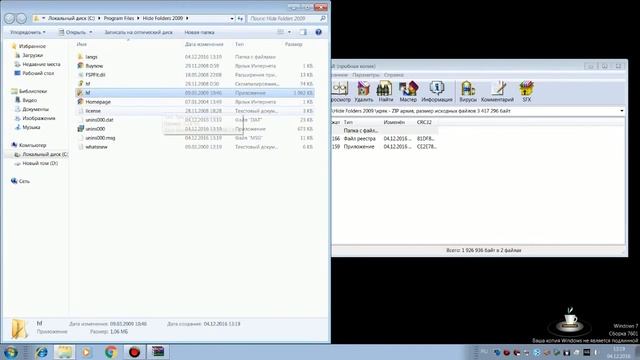This screenshot has height=360, width=640.
Task: Click the Новая папка button
Action: 199,32
